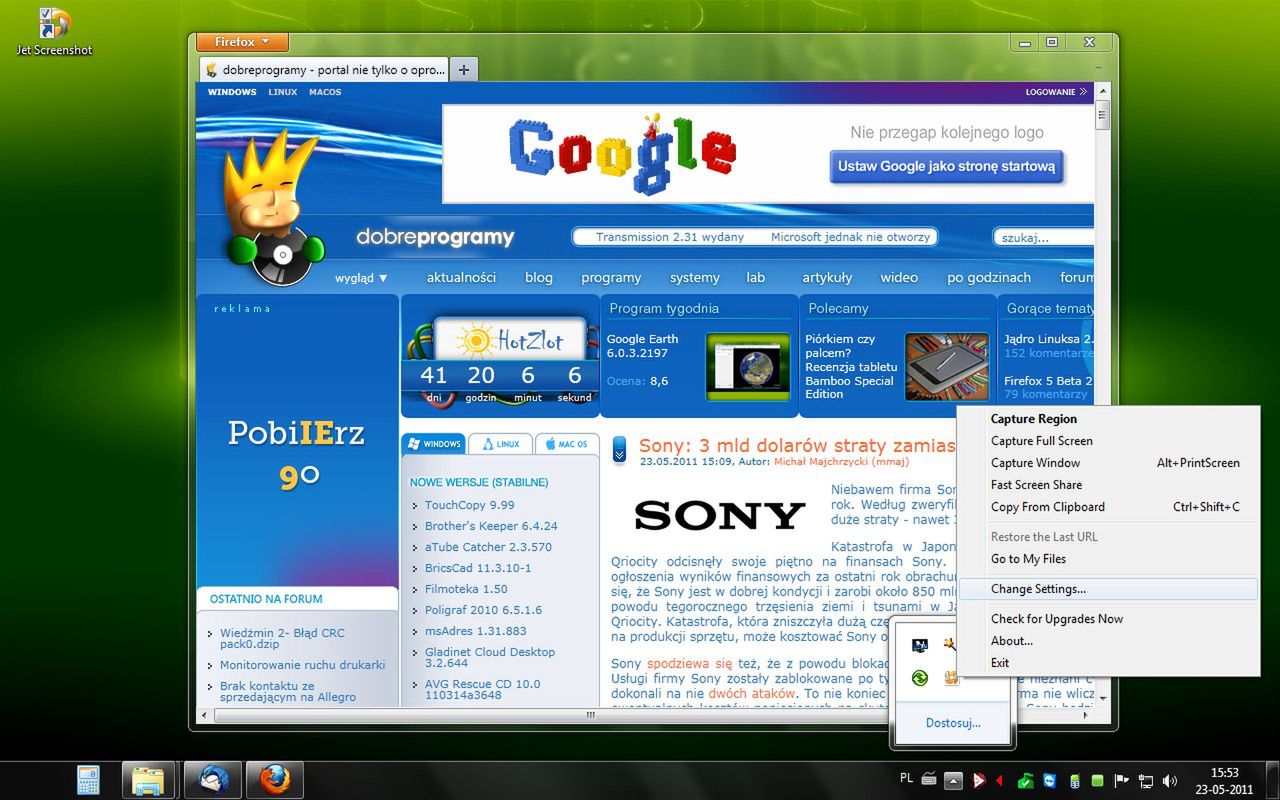Click the wand icon in tray overflow

(x=951, y=646)
